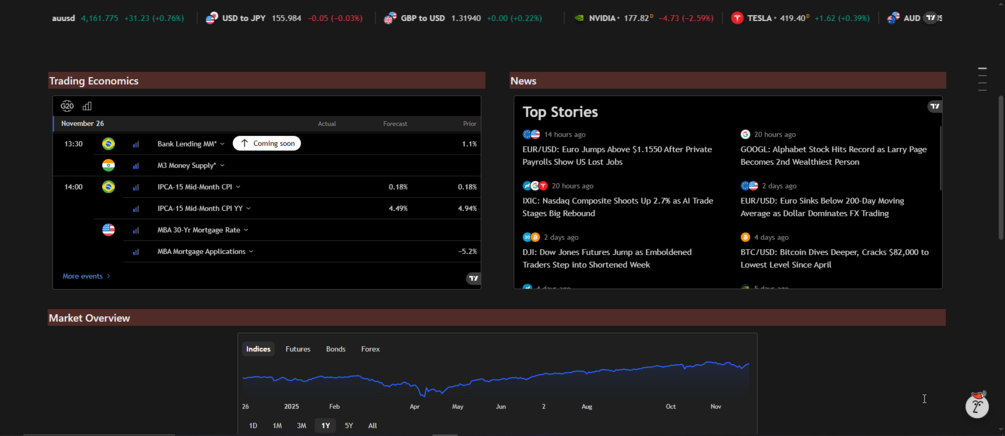1005x436 pixels.
Task: Click the main page vertical scrollbar
Action: (x=1001, y=167)
